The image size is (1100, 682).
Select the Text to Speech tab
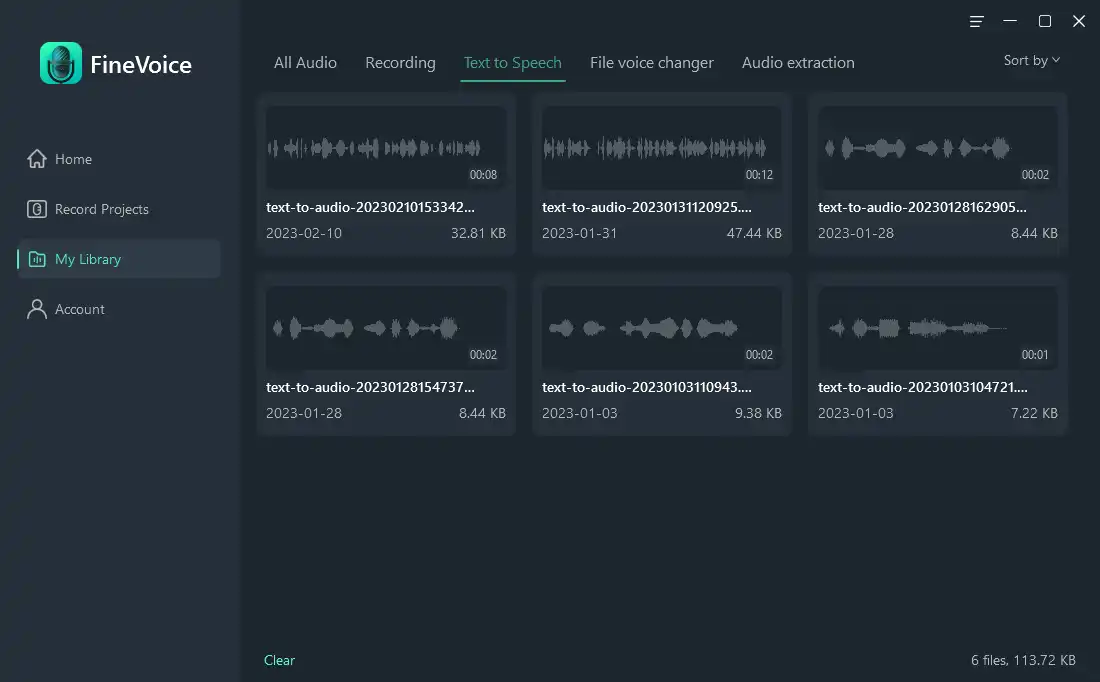pyautogui.click(x=512, y=63)
